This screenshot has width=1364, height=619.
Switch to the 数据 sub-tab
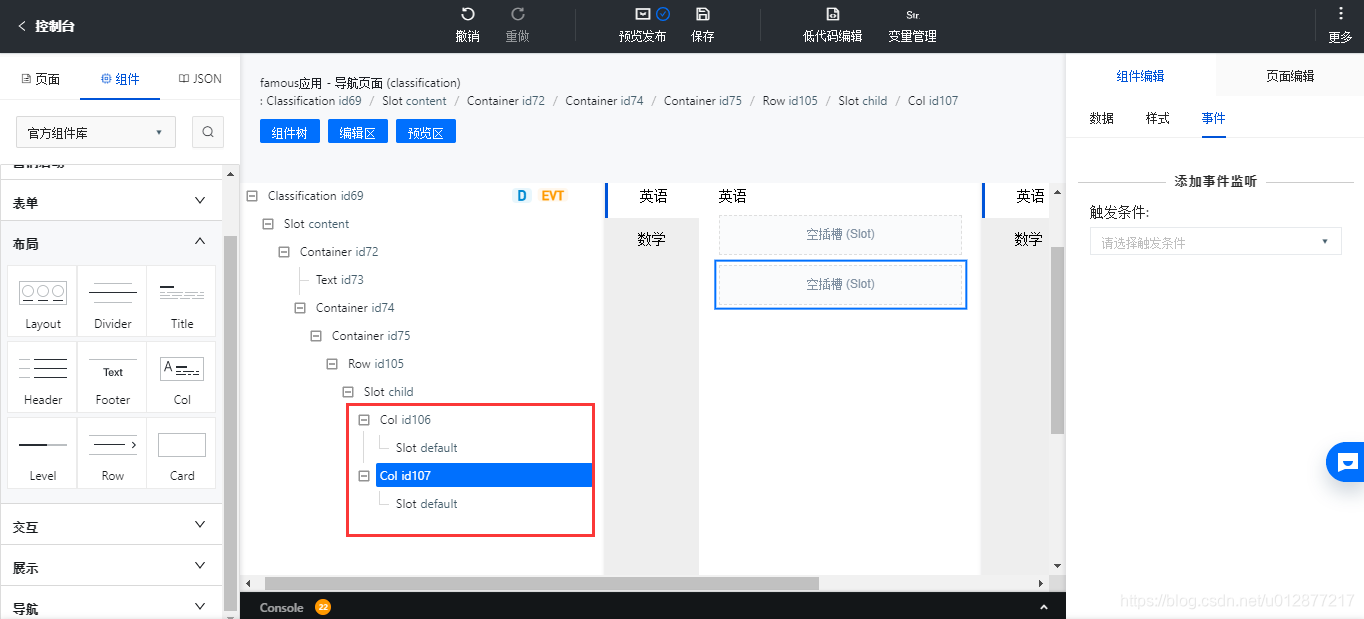pyautogui.click(x=1102, y=118)
